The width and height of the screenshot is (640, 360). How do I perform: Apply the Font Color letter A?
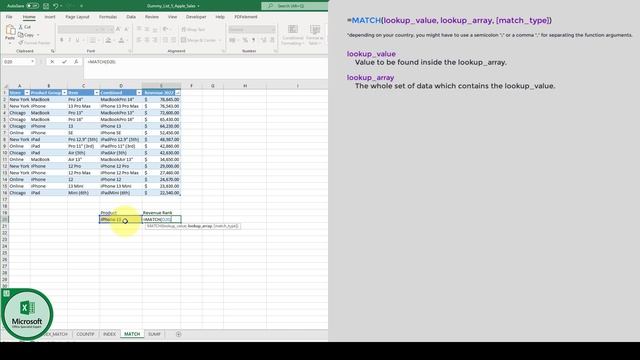point(121,40)
